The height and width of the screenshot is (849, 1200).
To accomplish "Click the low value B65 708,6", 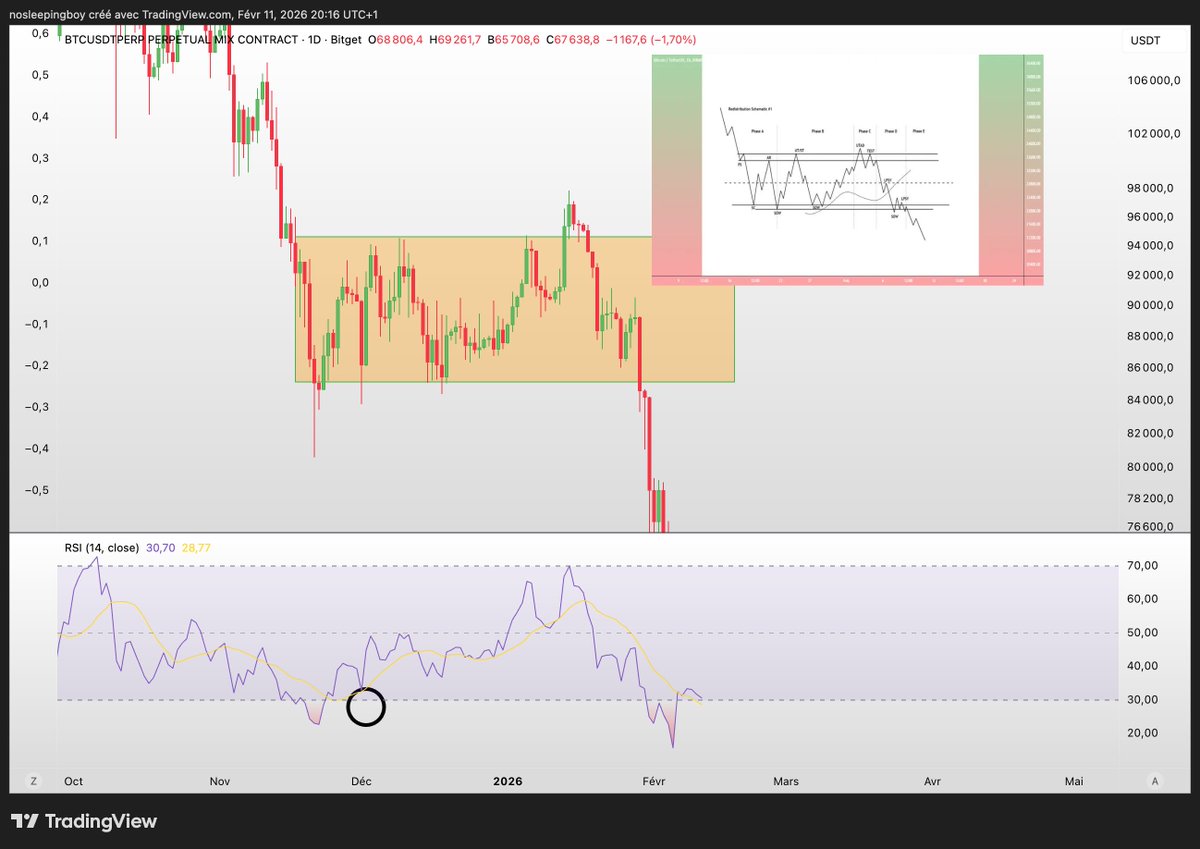I will click(x=514, y=39).
